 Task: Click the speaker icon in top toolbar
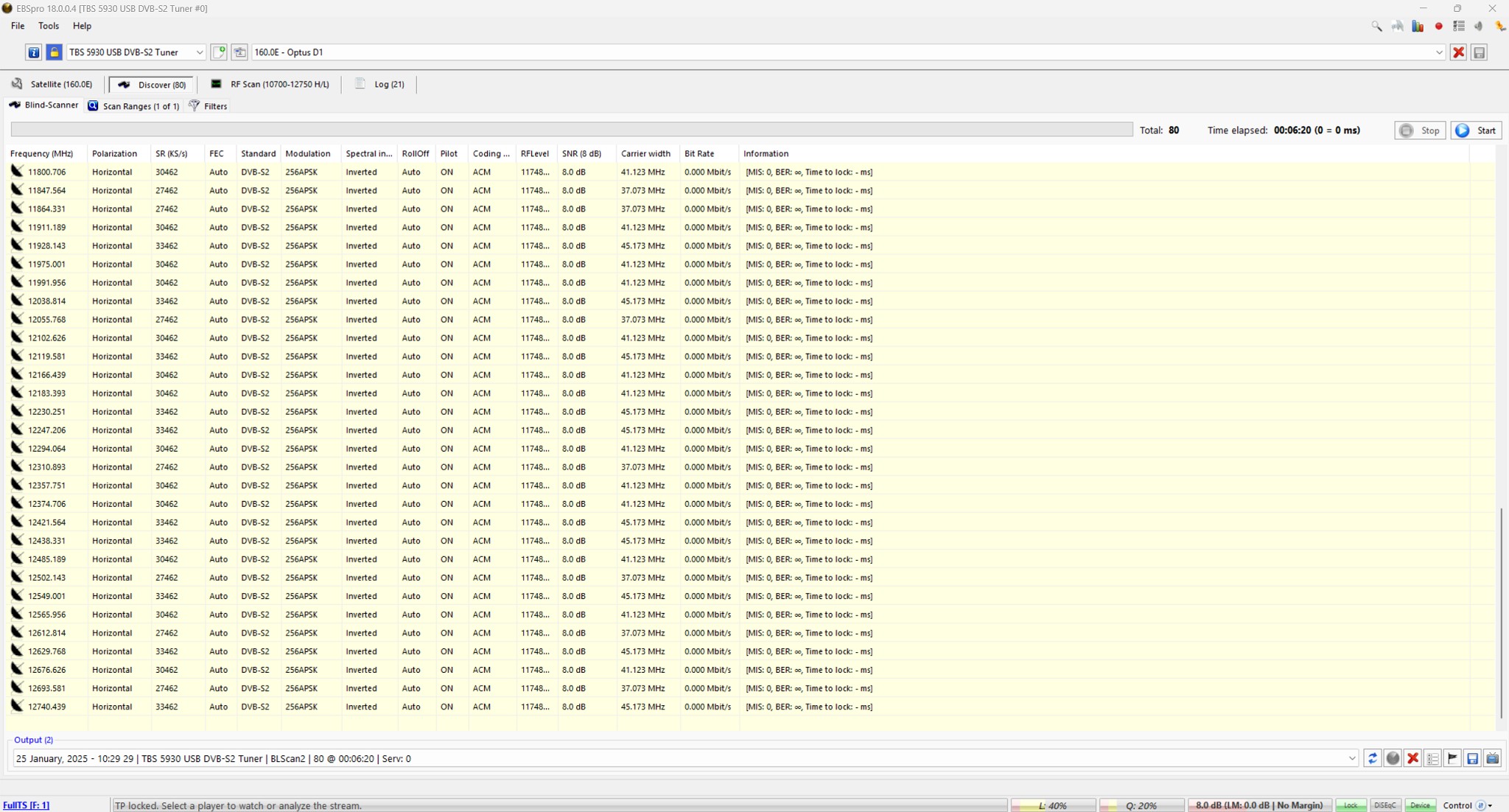click(1479, 27)
